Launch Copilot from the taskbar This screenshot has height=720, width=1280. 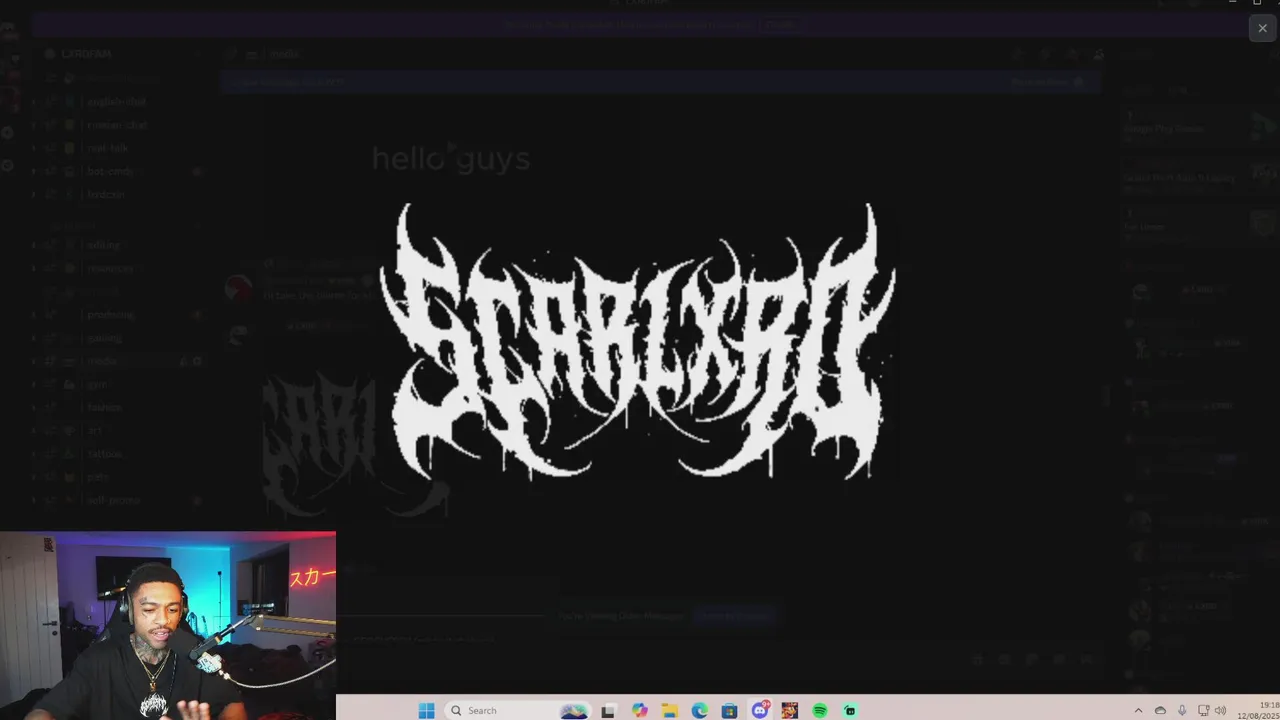[640, 710]
